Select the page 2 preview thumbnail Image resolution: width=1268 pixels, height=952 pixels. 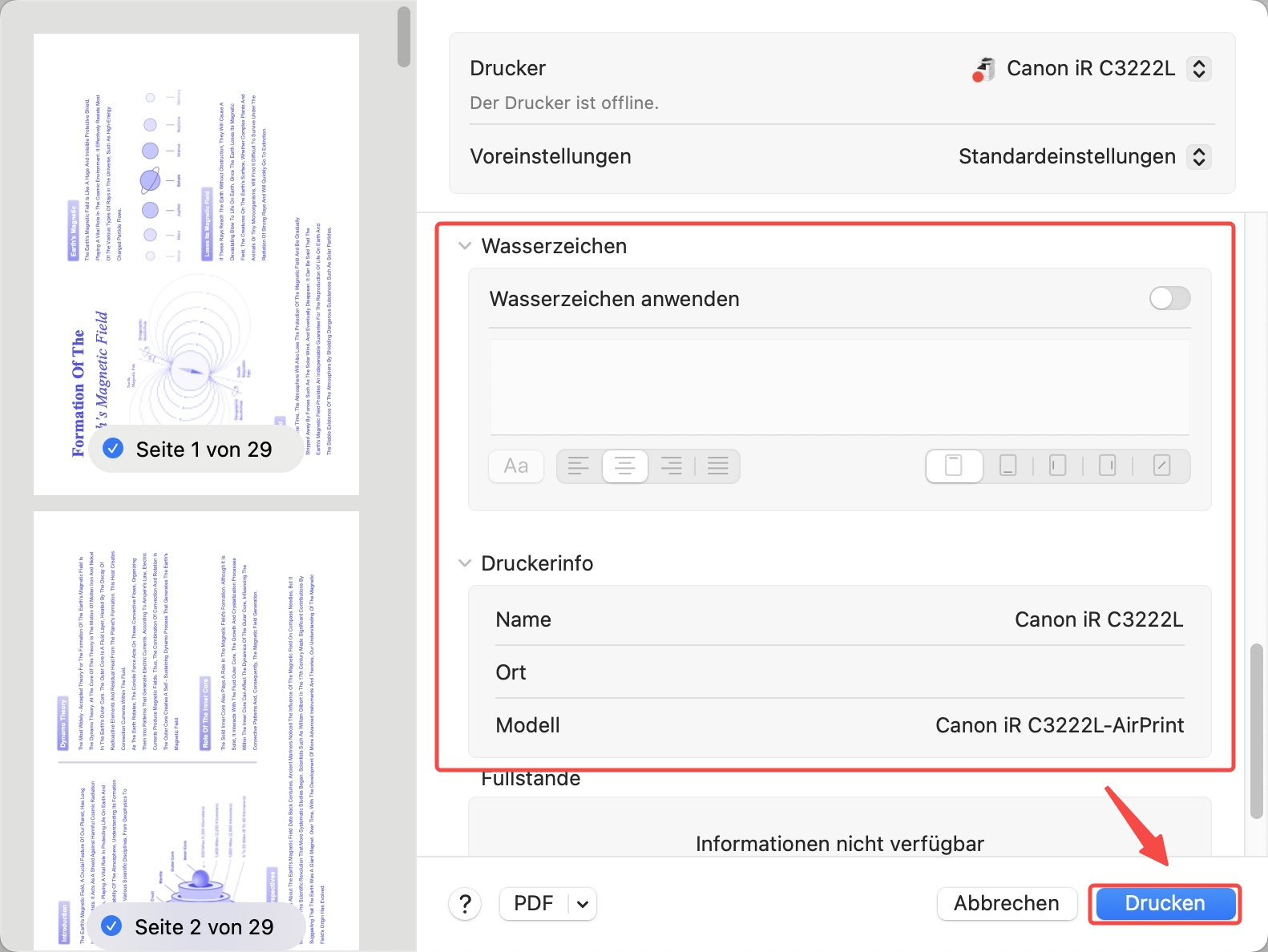pyautogui.click(x=196, y=732)
